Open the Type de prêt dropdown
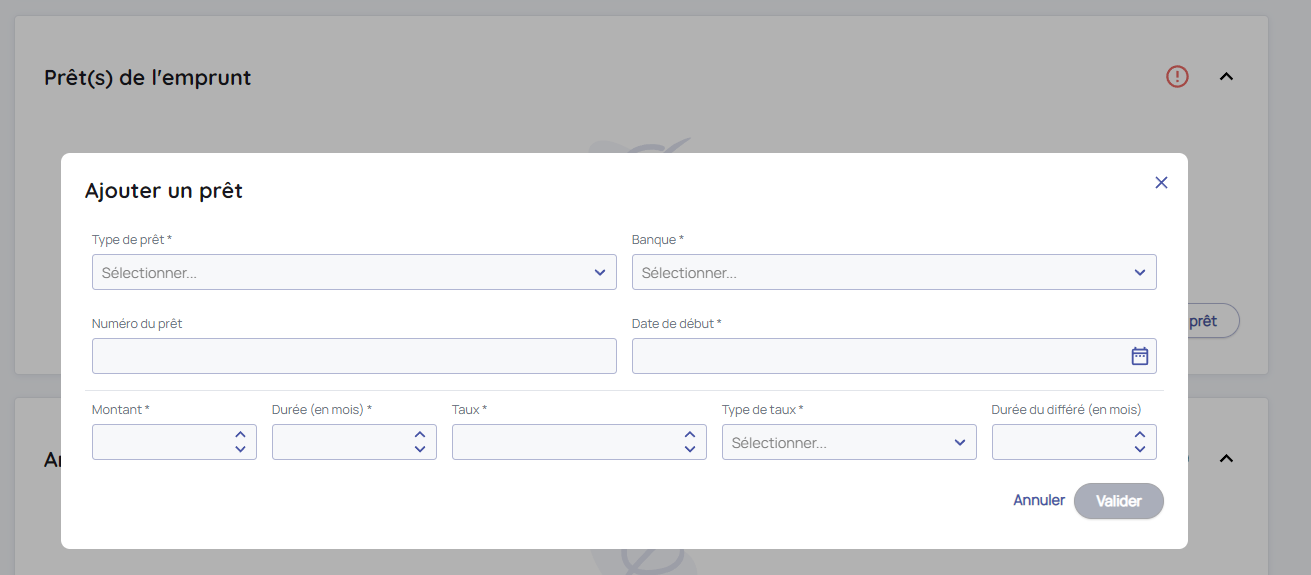This screenshot has height=575, width=1311. pyautogui.click(x=354, y=272)
